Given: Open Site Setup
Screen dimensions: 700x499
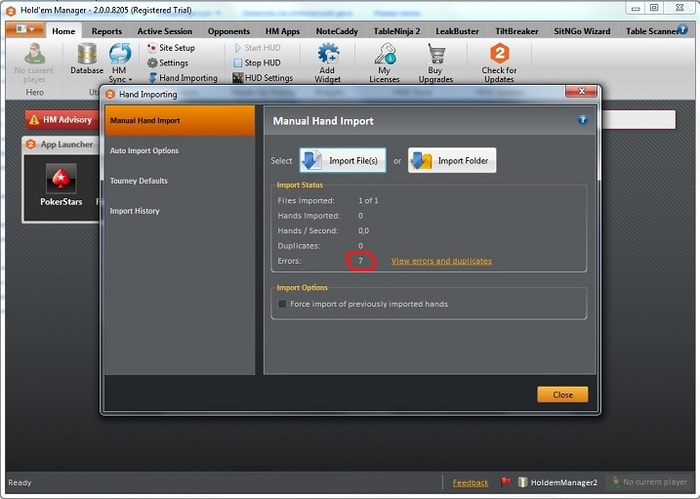Looking at the screenshot, I should pyautogui.click(x=171, y=48).
